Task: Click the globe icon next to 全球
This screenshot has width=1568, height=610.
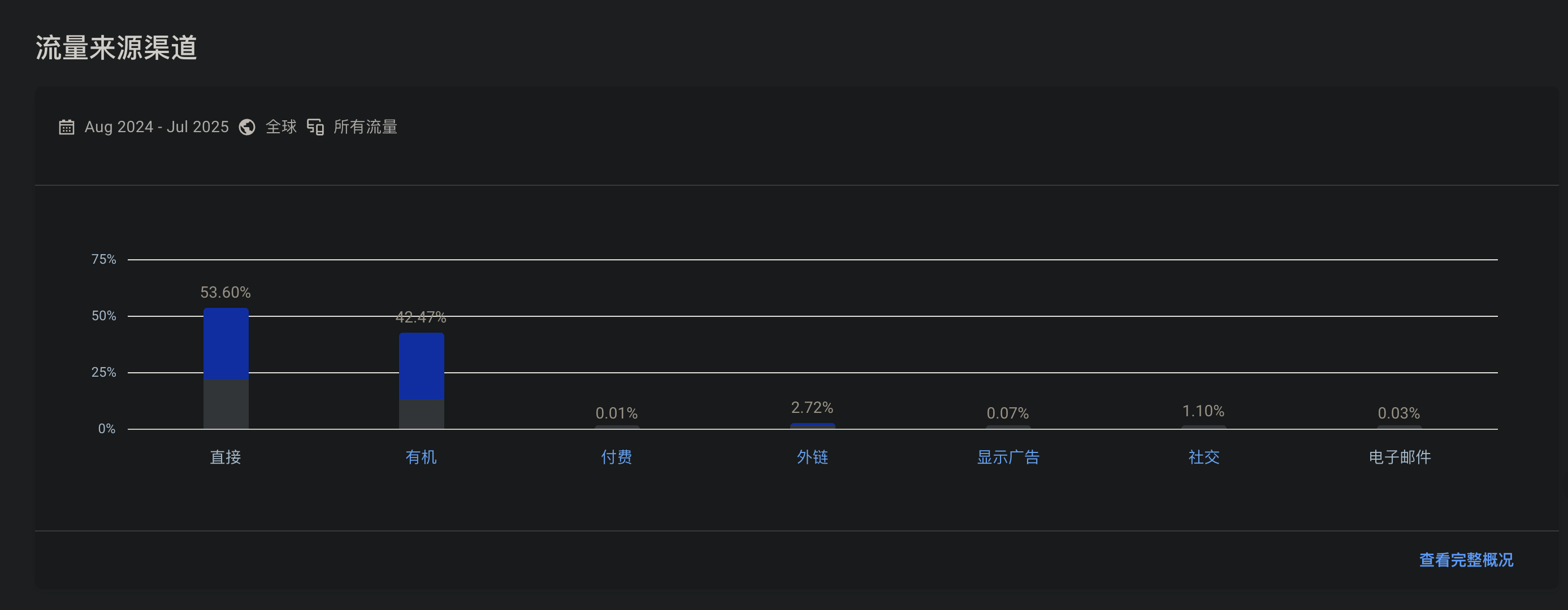Action: (247, 127)
